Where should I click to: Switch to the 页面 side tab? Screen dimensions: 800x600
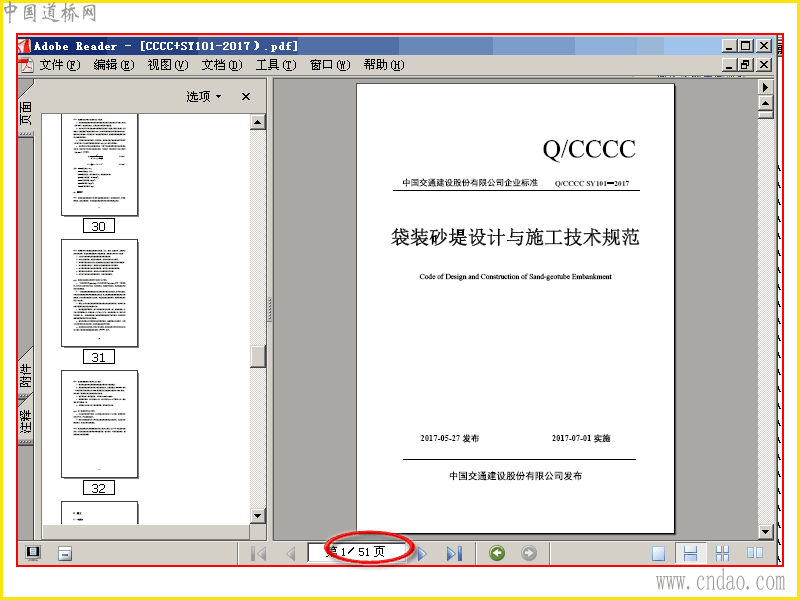coord(26,112)
